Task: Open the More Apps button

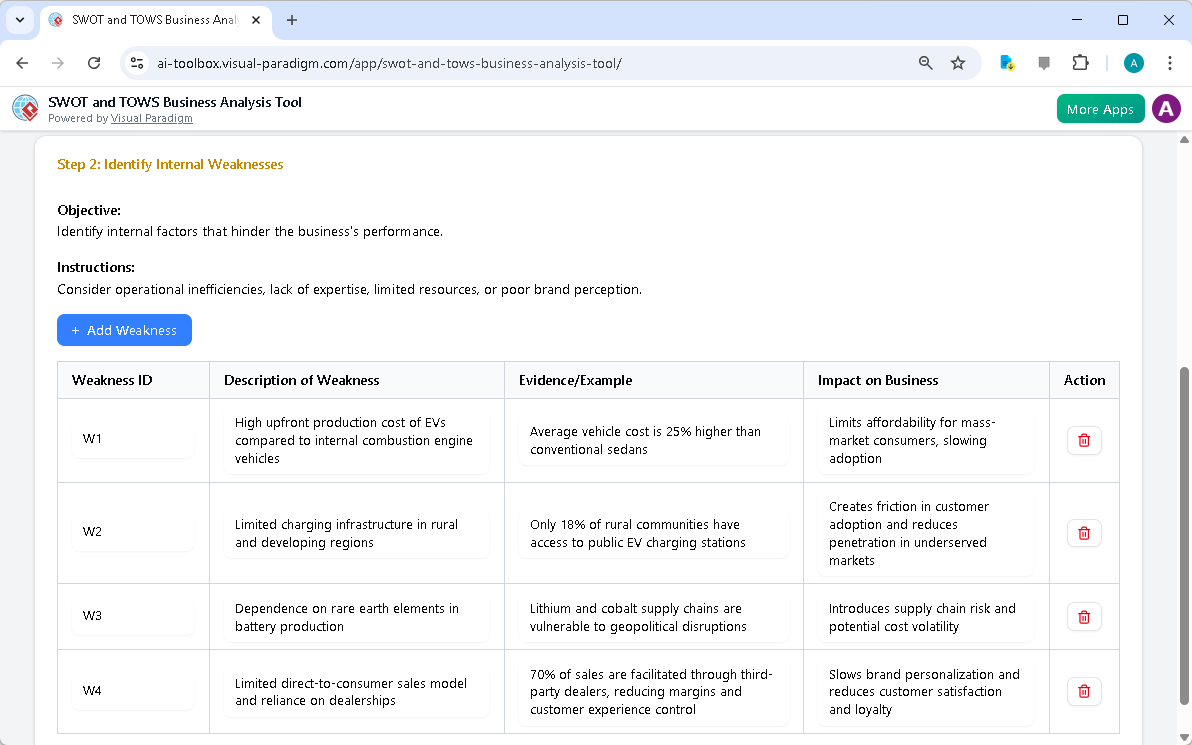Action: pyautogui.click(x=1100, y=108)
